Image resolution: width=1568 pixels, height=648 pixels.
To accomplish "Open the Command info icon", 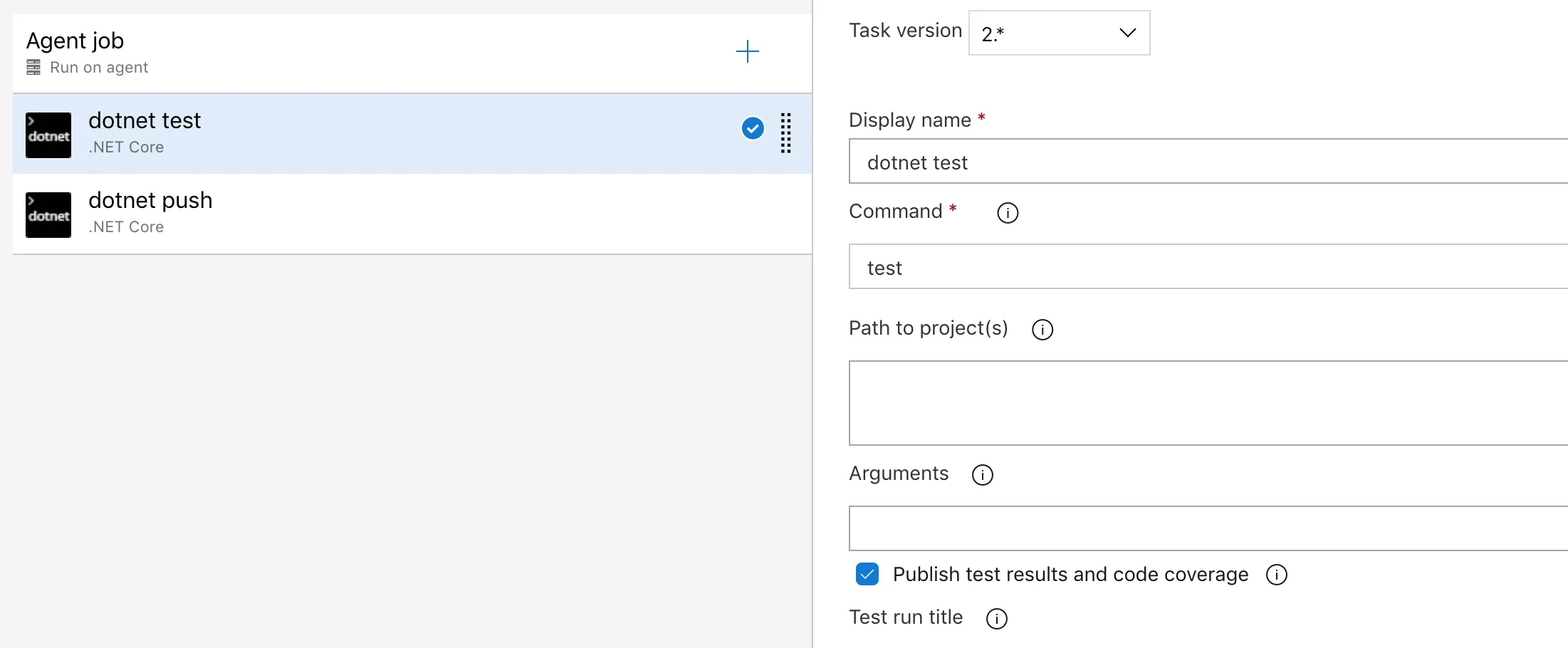I will pyautogui.click(x=1008, y=213).
